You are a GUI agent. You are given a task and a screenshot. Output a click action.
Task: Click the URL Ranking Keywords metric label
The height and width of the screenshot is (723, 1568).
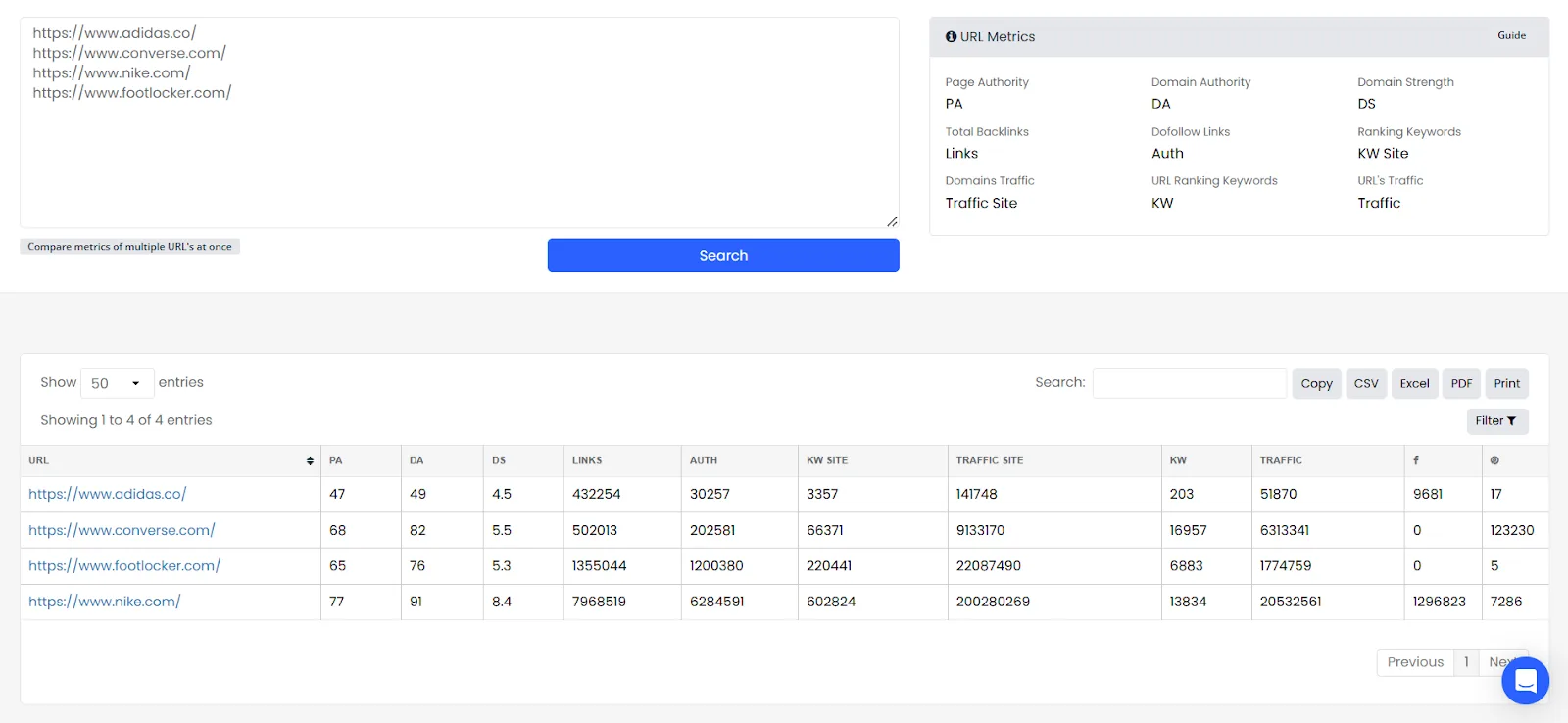click(1214, 181)
